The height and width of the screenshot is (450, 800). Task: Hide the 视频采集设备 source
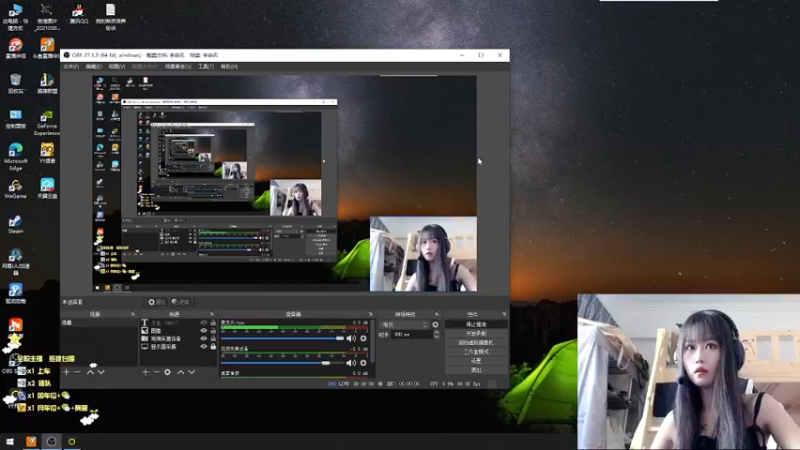[x=204, y=338]
